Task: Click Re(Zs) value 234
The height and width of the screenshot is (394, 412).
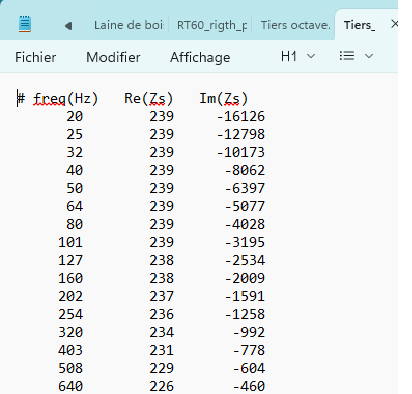Action: pos(161,332)
